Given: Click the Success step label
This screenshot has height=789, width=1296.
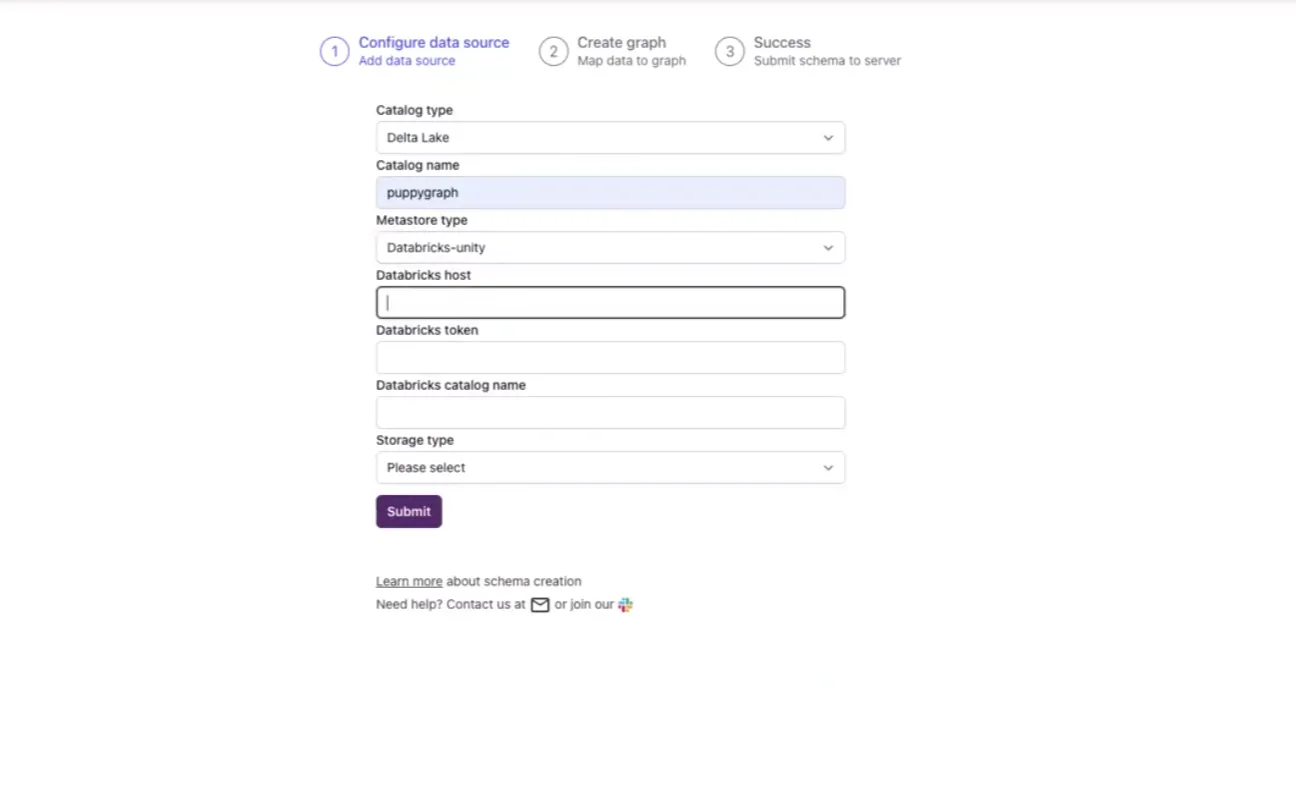Looking at the screenshot, I should point(782,42).
